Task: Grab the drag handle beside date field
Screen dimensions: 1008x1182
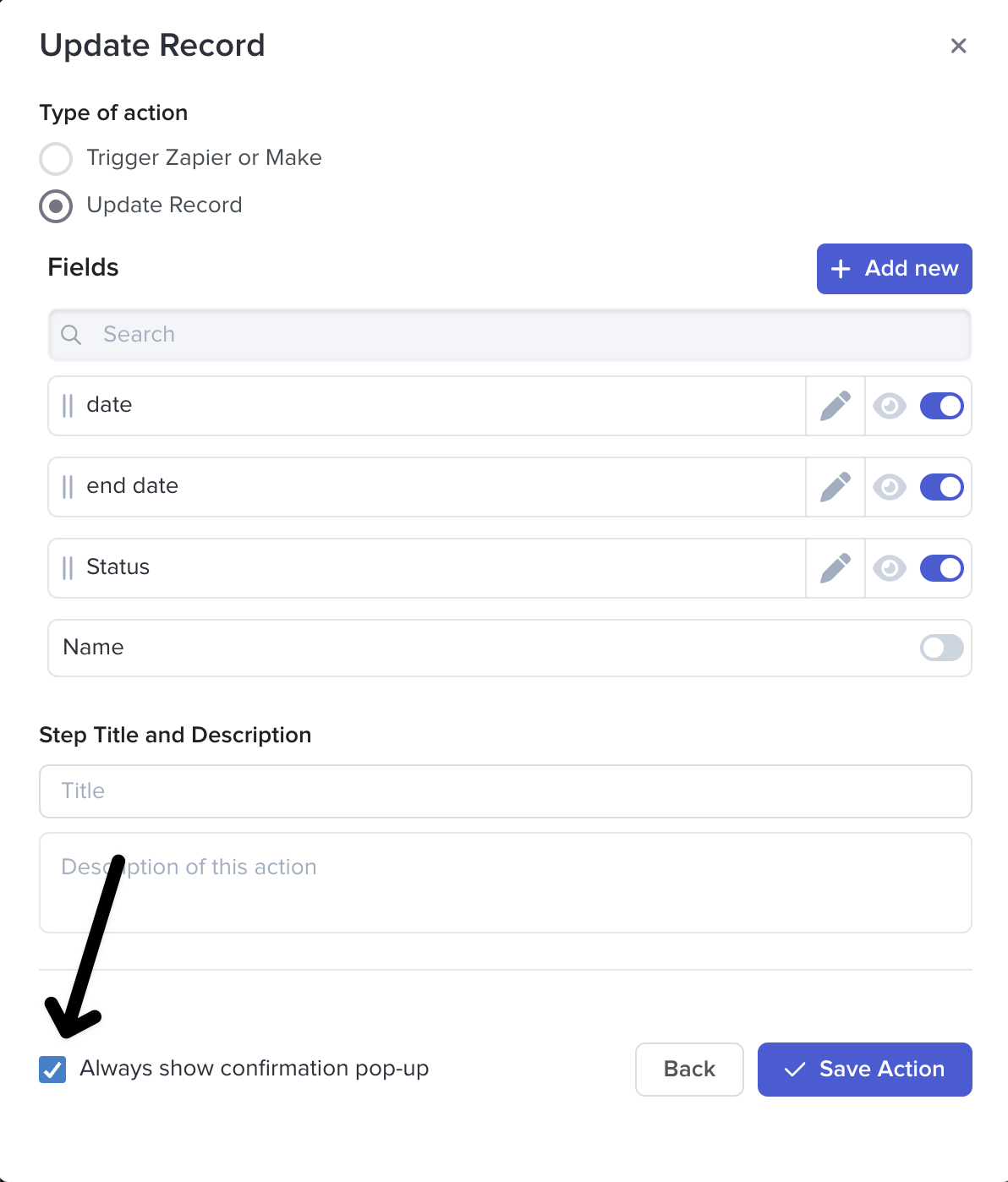Action: pyautogui.click(x=68, y=406)
